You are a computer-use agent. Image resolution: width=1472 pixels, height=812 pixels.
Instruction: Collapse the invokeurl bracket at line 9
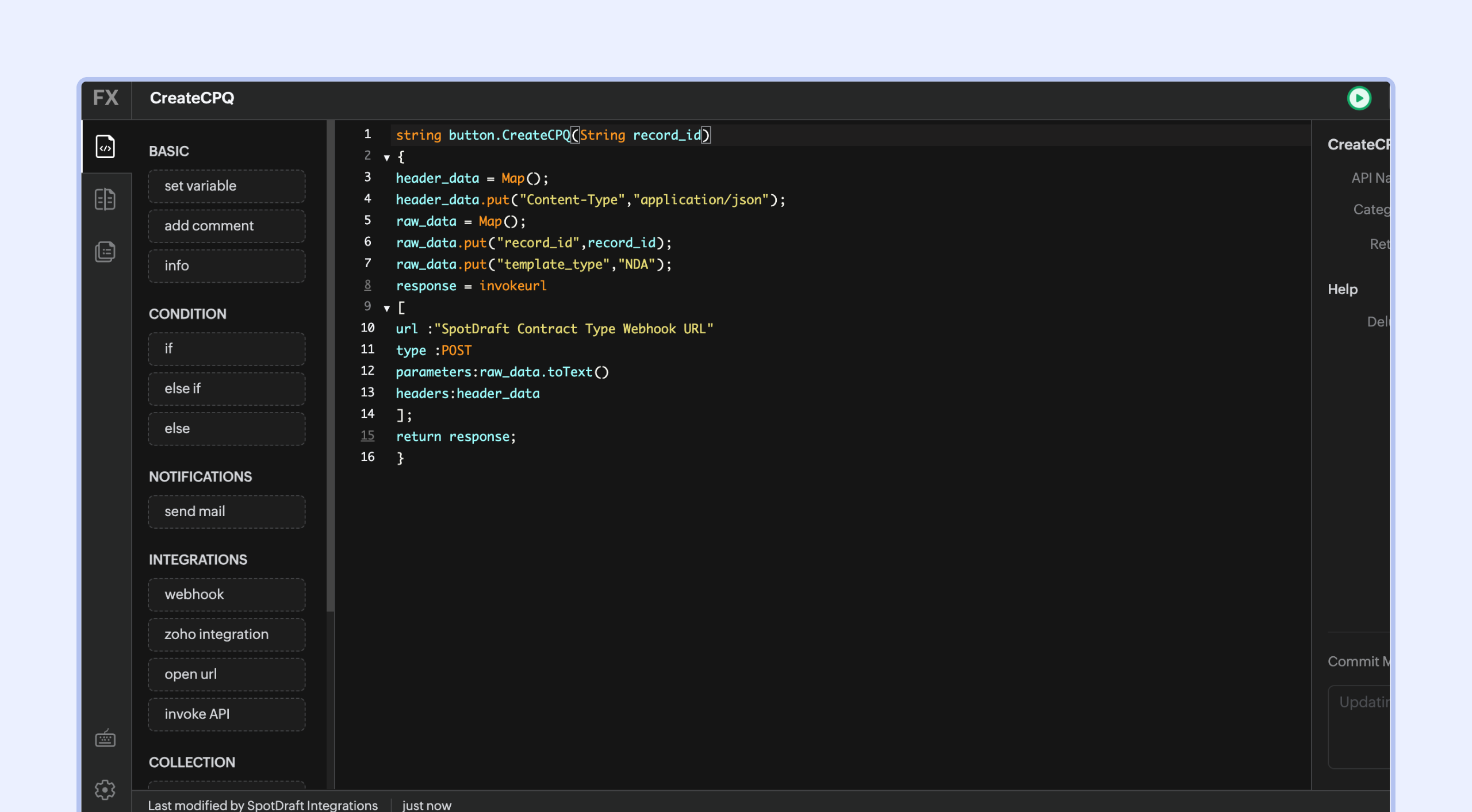click(x=387, y=309)
